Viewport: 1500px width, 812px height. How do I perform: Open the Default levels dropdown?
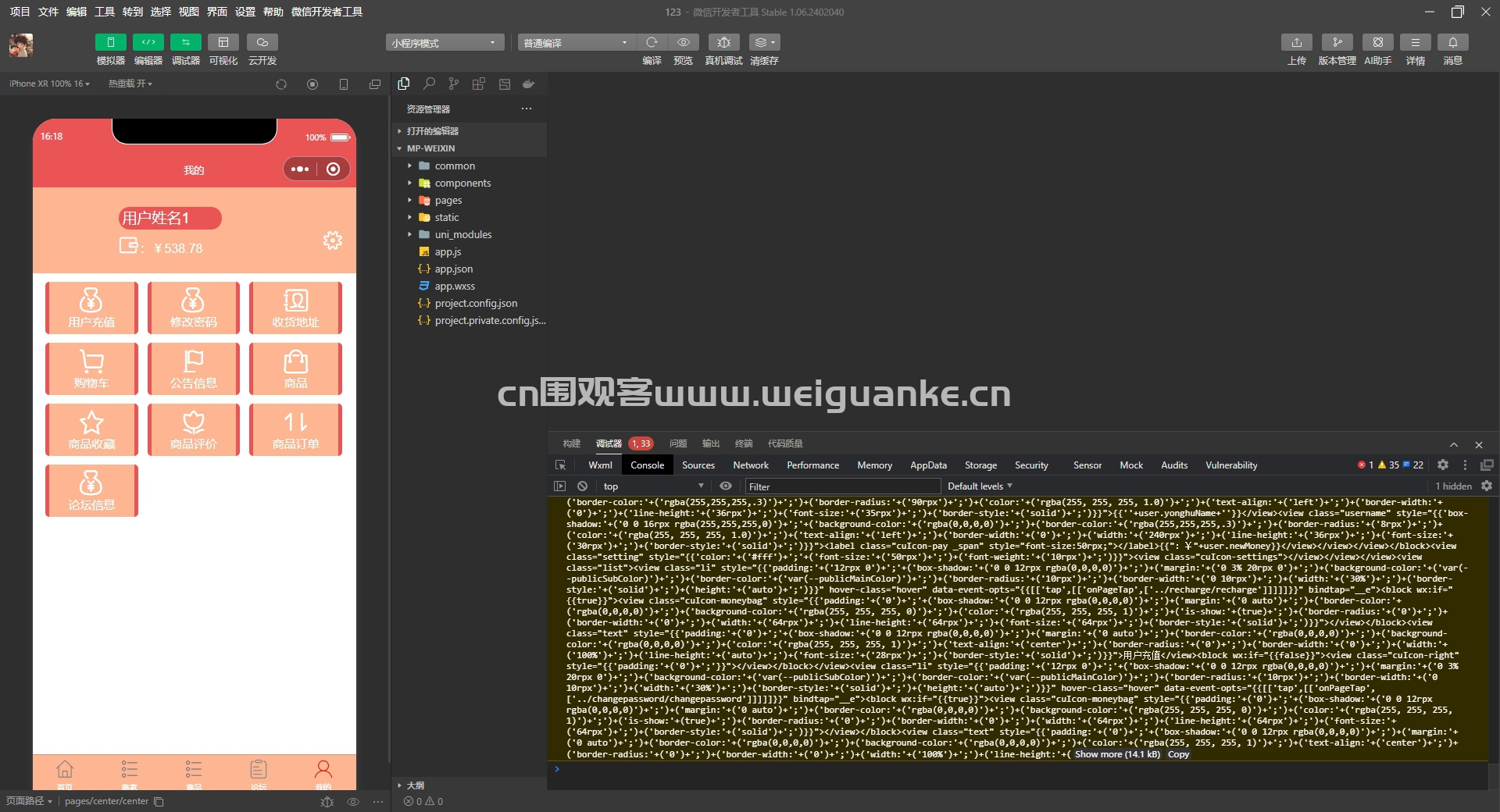coord(980,486)
